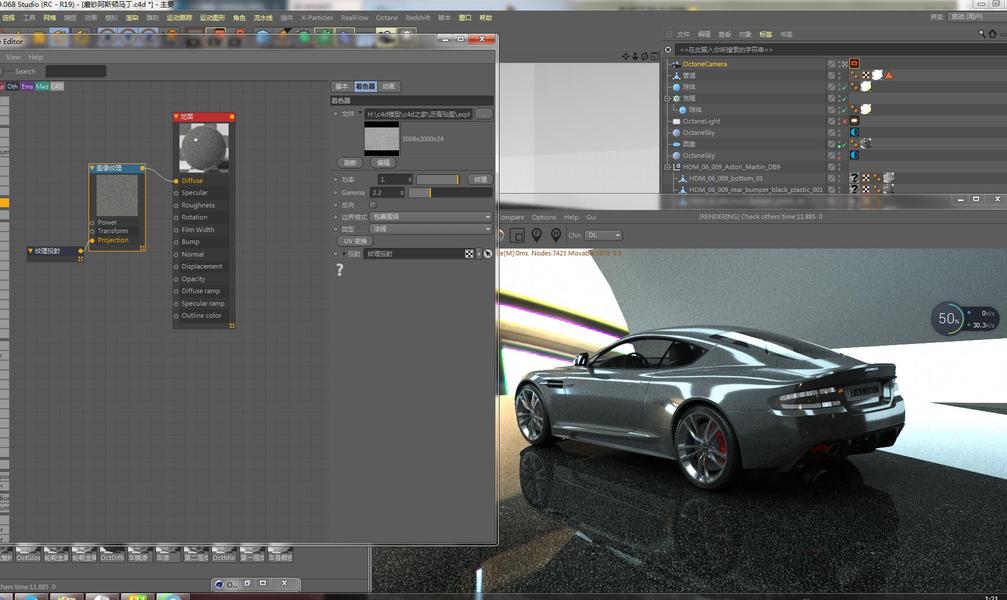The width and height of the screenshot is (1007, 600).
Task: Click the round edit icon beside 纹理投射 field
Action: click(488, 254)
